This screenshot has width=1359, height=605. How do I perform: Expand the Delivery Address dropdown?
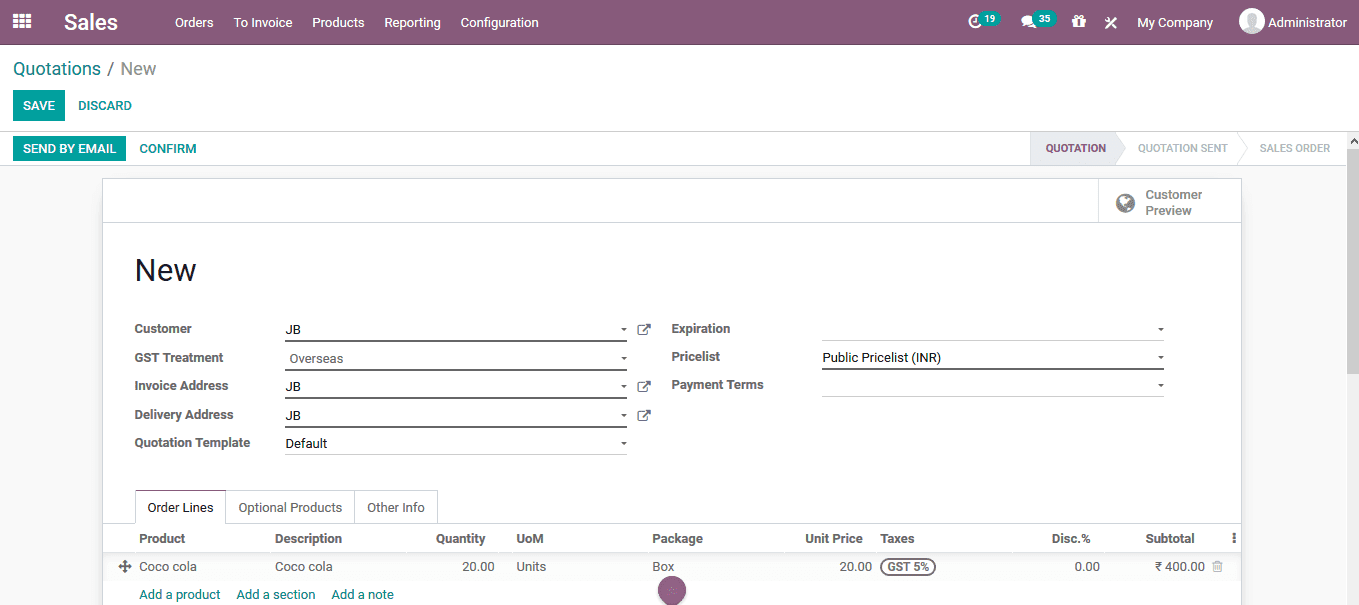click(623, 415)
